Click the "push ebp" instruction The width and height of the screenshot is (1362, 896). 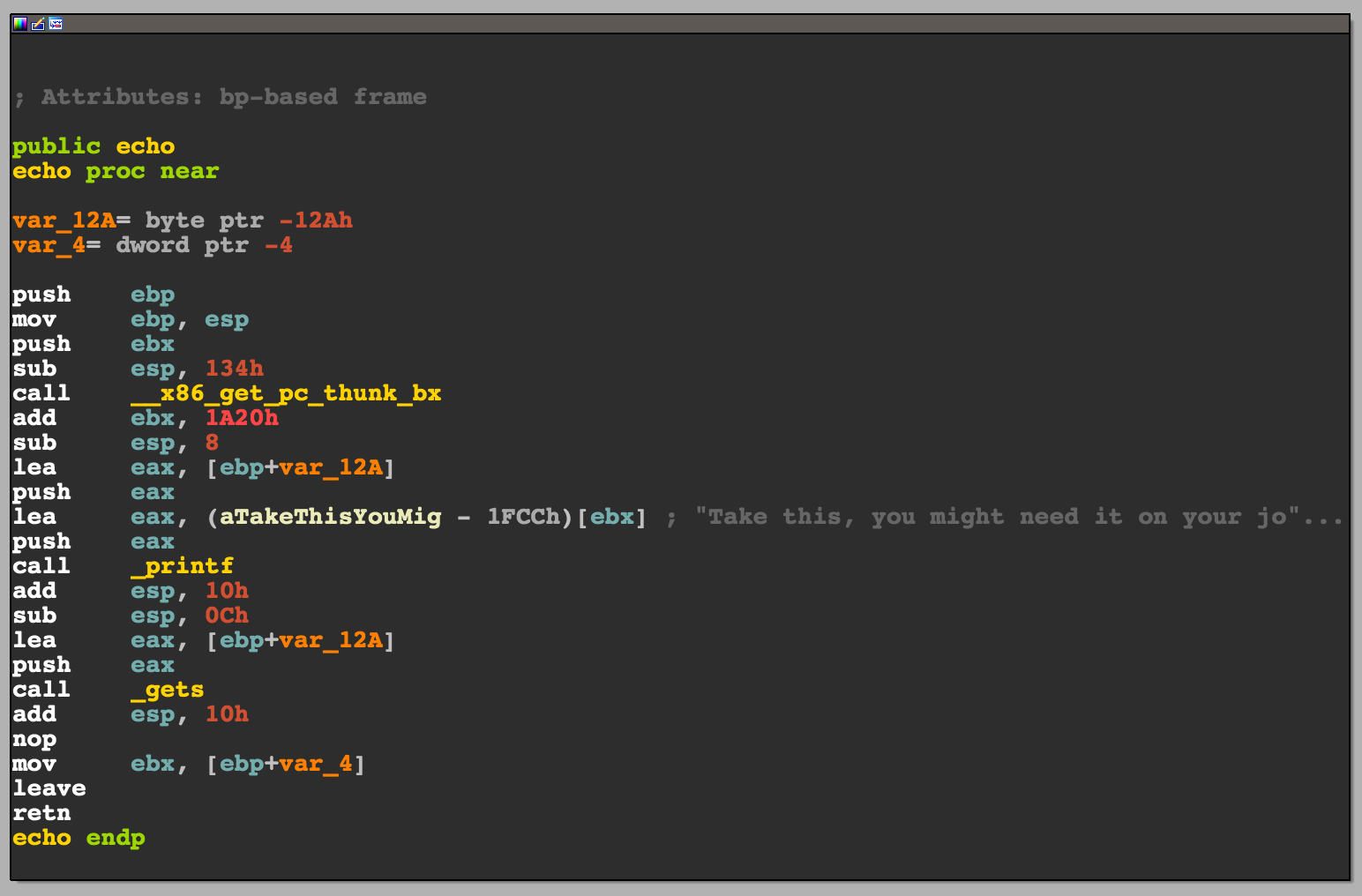[x=94, y=295]
